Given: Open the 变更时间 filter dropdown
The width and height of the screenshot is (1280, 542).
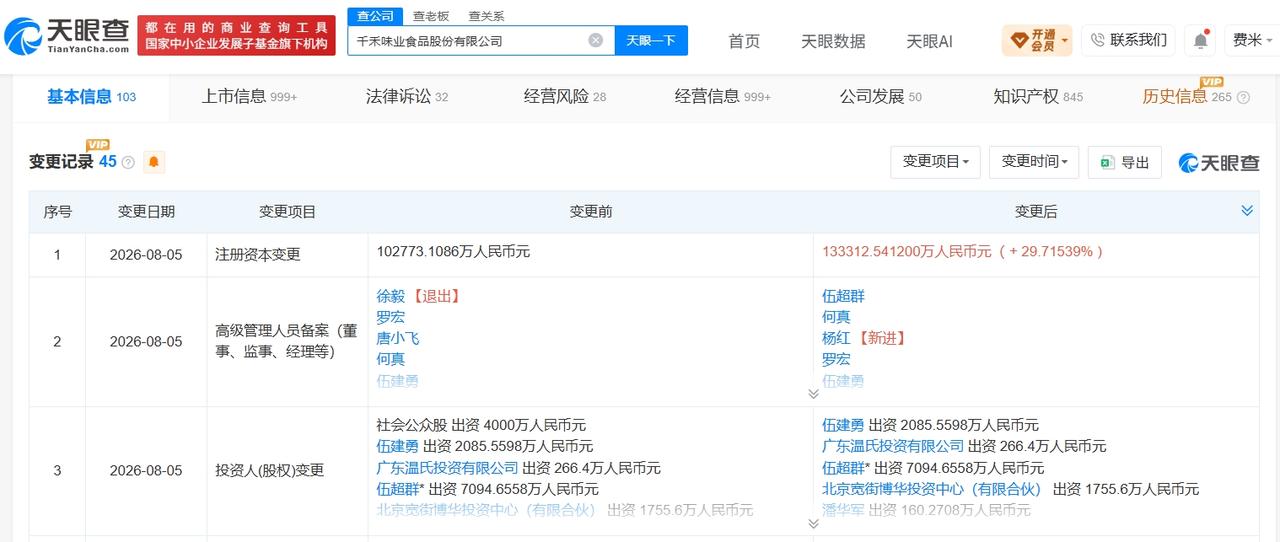Looking at the screenshot, I should pos(1034,162).
